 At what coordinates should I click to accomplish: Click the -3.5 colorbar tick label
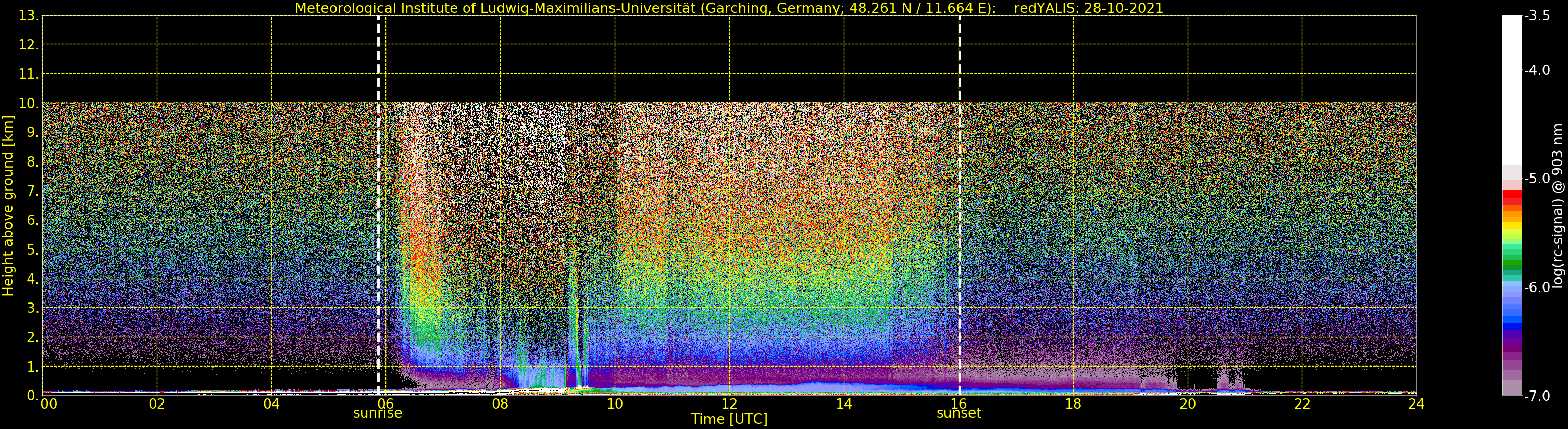click(x=1537, y=16)
